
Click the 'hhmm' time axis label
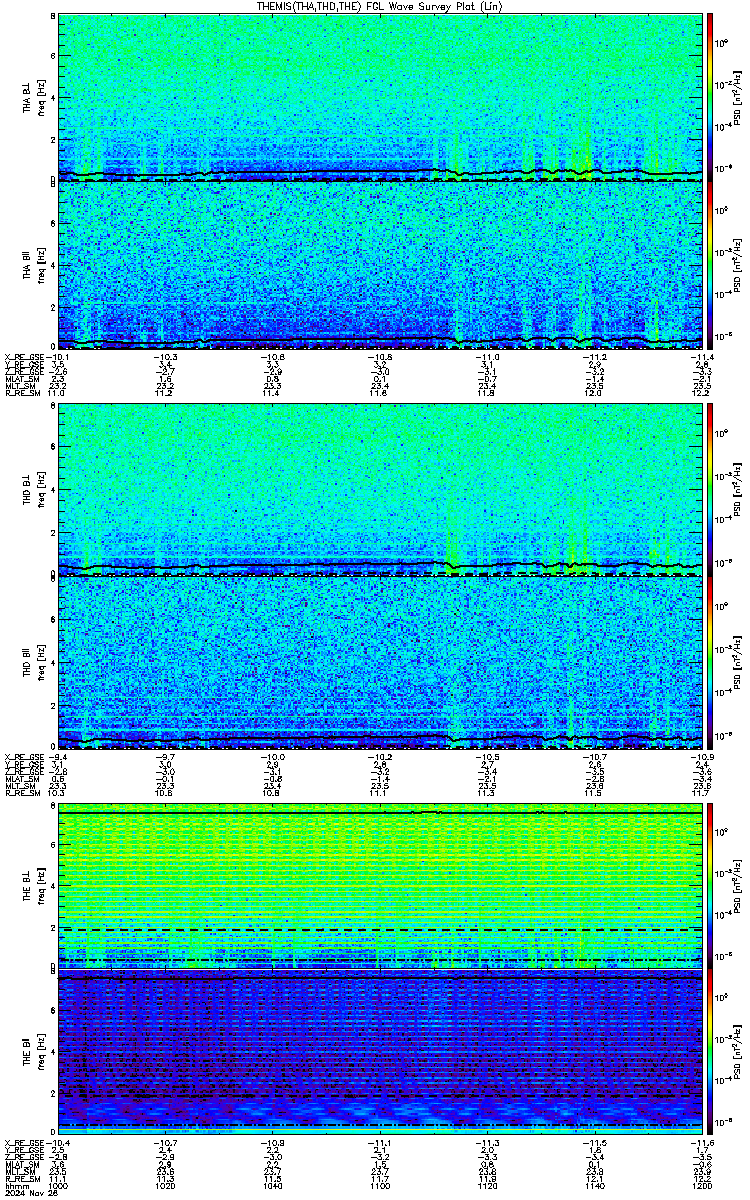pos(15,1185)
